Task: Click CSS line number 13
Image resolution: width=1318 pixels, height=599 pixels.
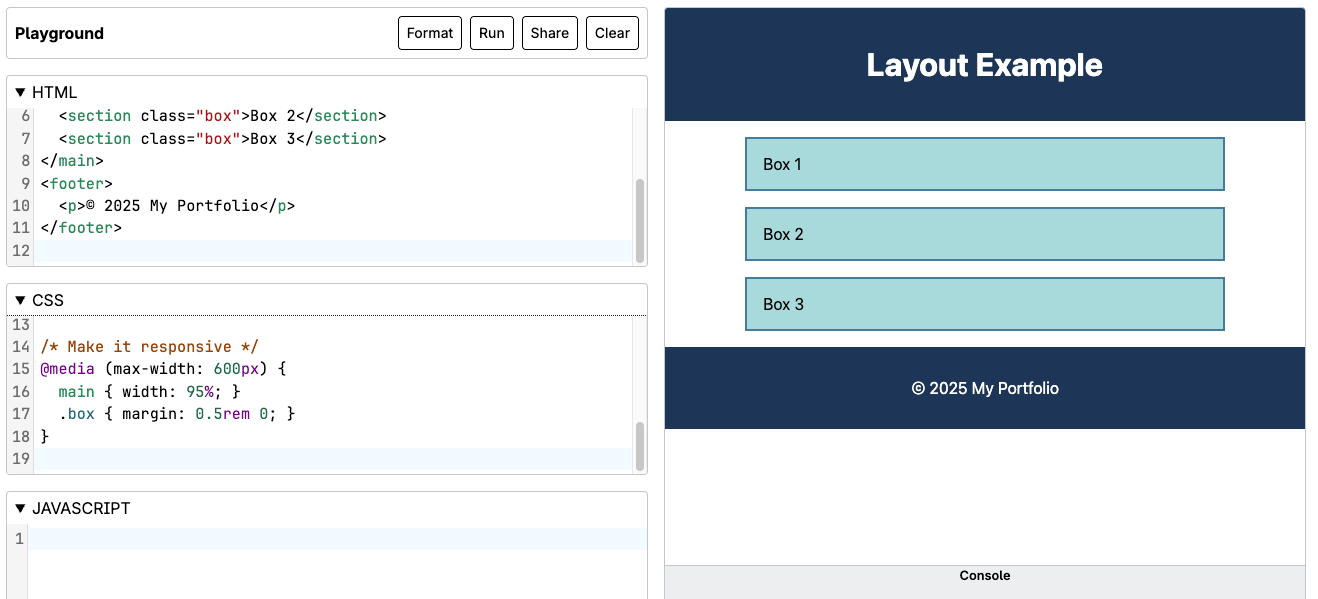Action: [21, 325]
